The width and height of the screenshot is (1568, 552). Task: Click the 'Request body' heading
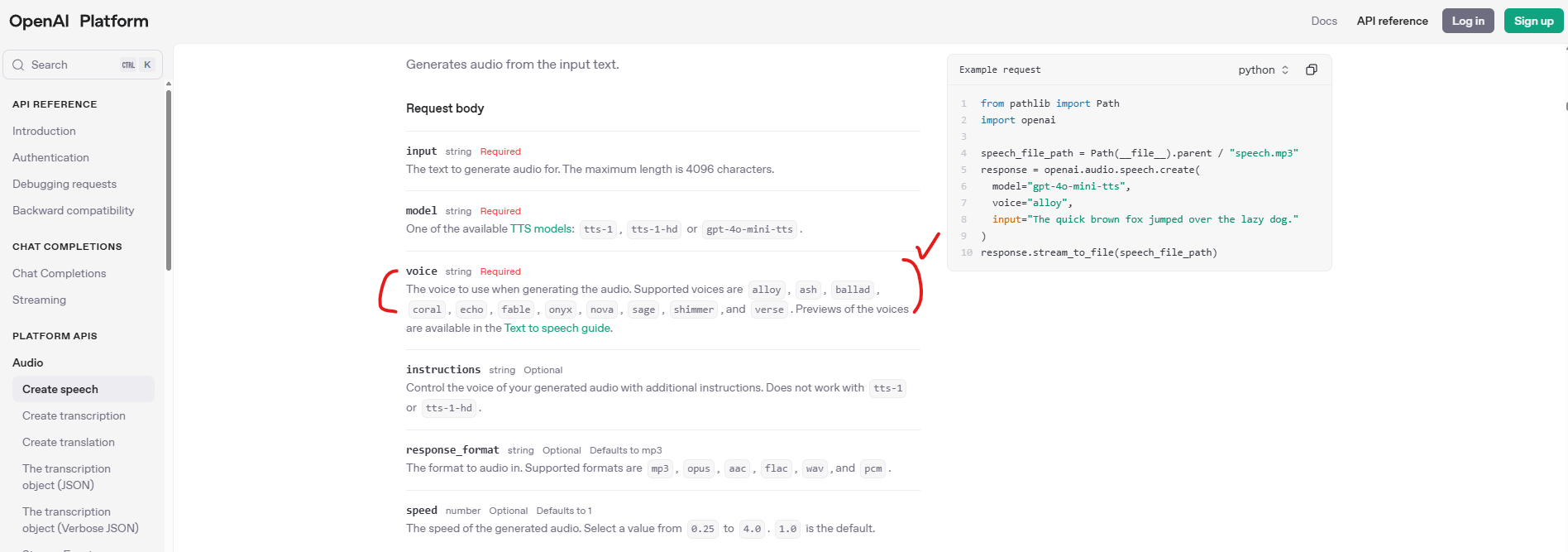pyautogui.click(x=445, y=108)
